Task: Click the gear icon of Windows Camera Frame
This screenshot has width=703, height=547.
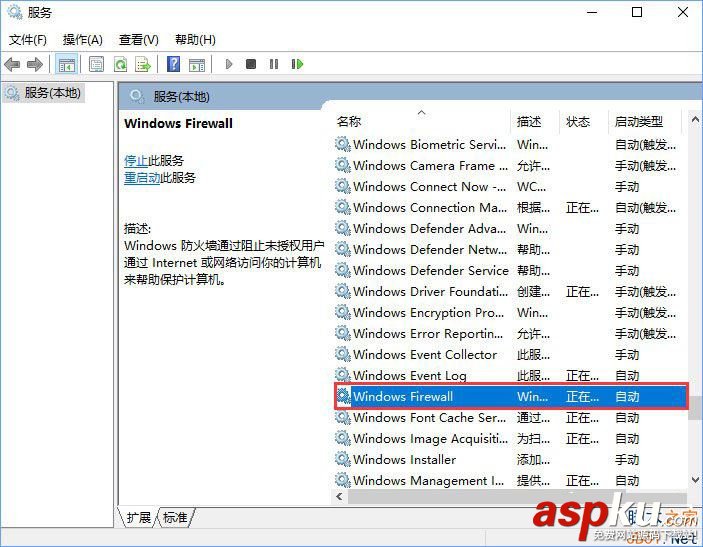Action: (x=343, y=165)
